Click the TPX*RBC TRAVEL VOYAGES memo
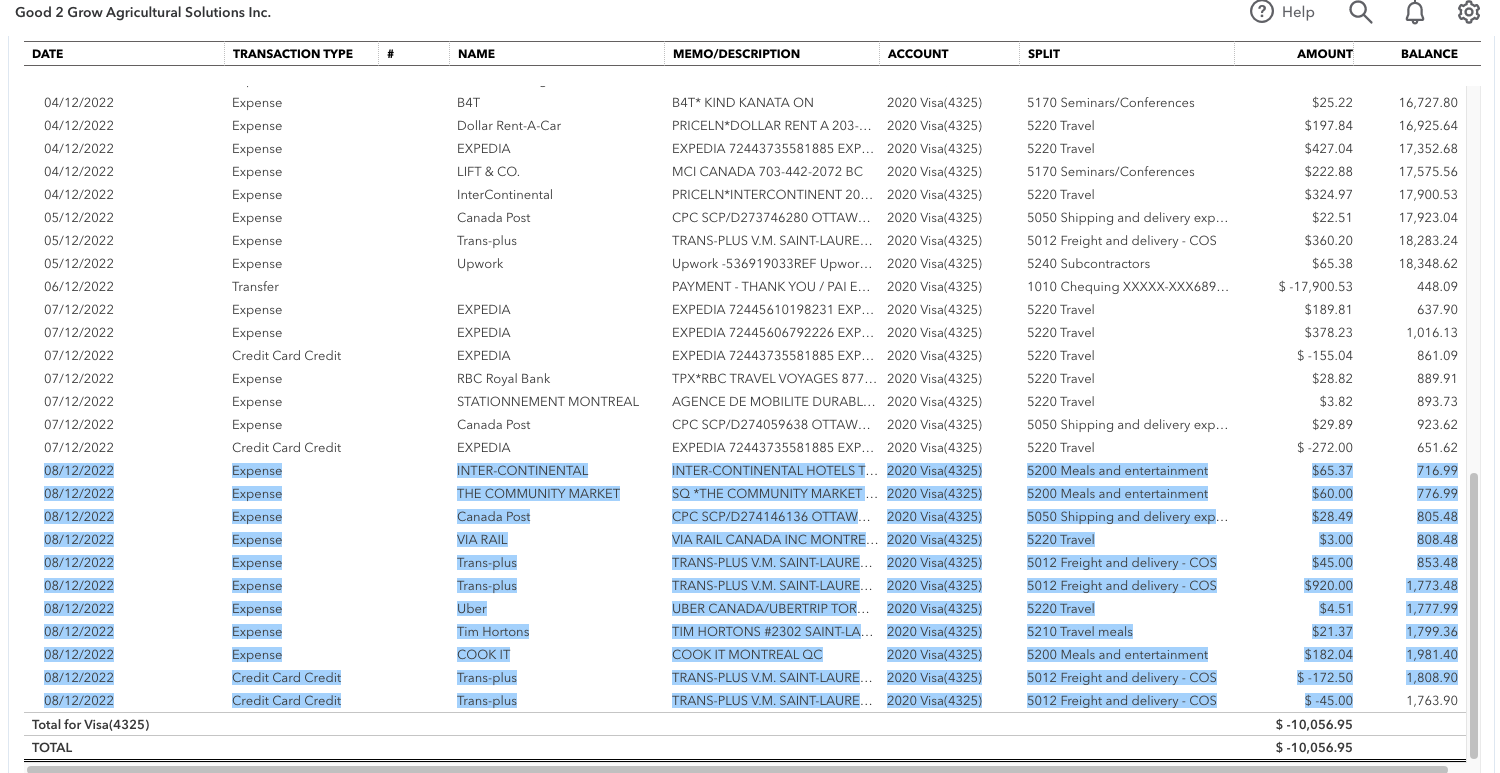The width and height of the screenshot is (1500, 773). (x=772, y=379)
